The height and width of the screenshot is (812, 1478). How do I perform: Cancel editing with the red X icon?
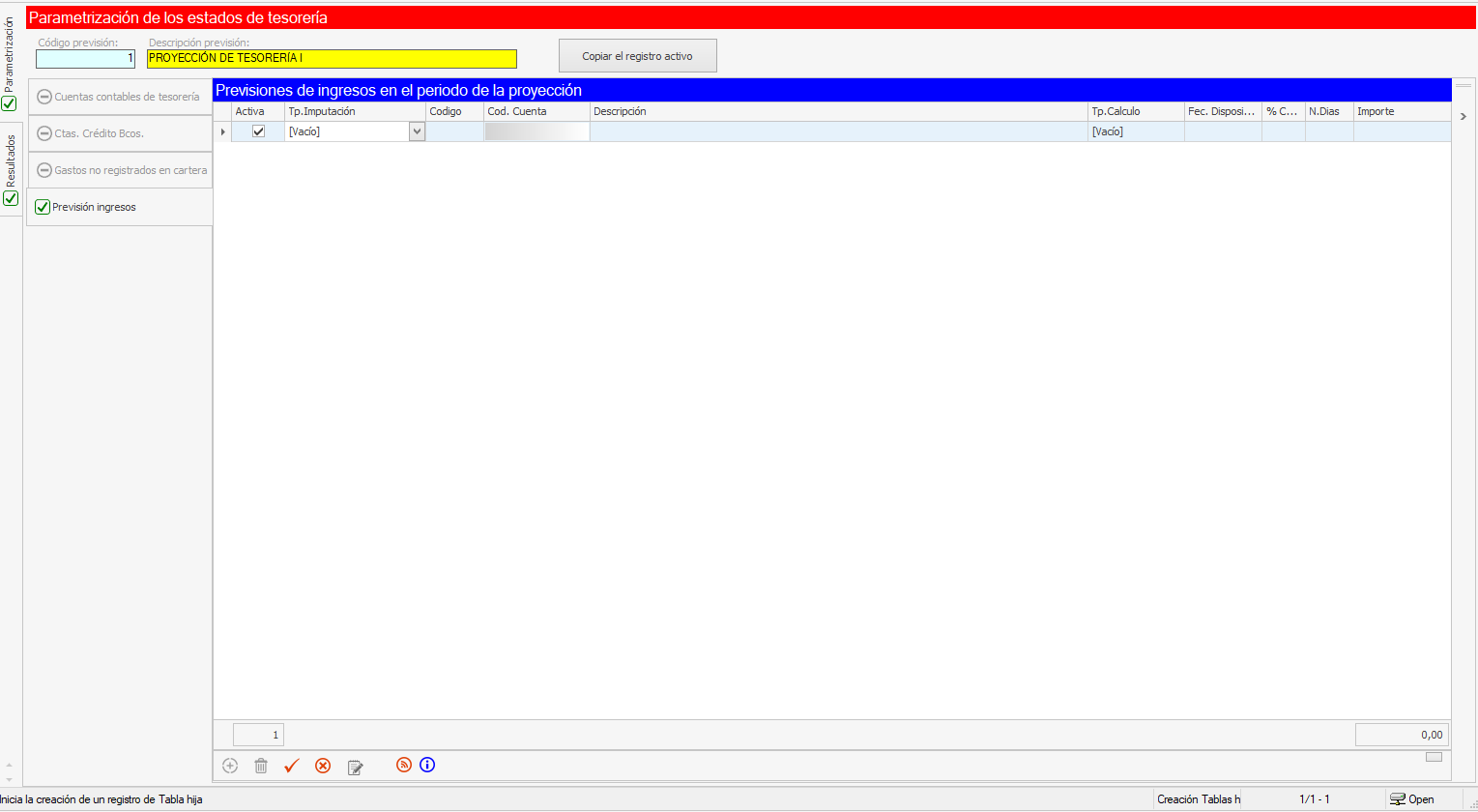click(x=323, y=766)
